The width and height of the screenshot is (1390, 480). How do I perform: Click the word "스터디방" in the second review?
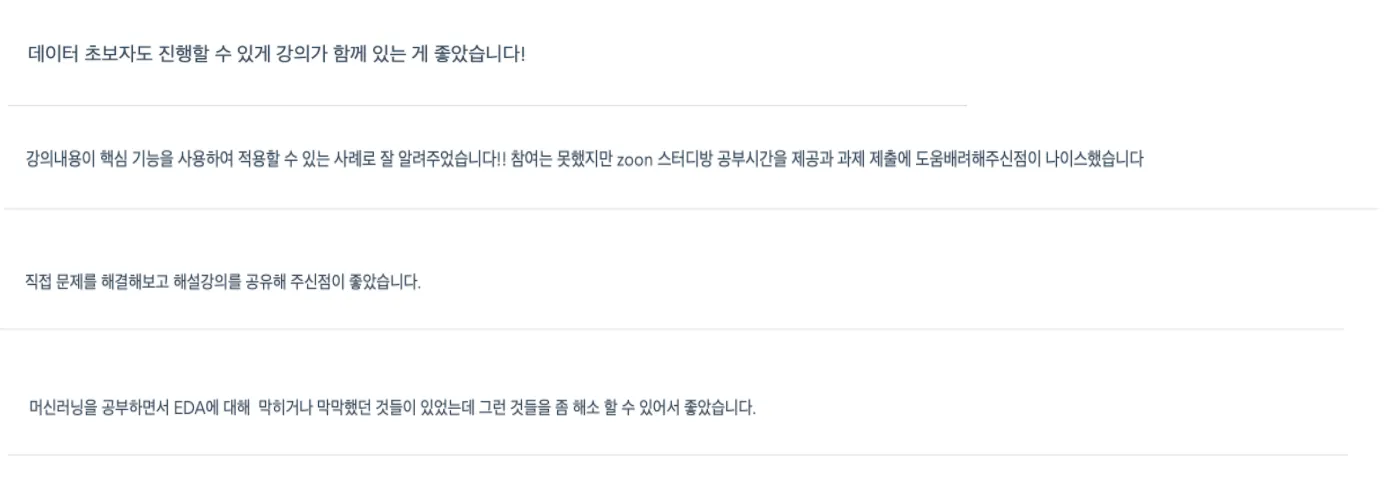coord(683,160)
